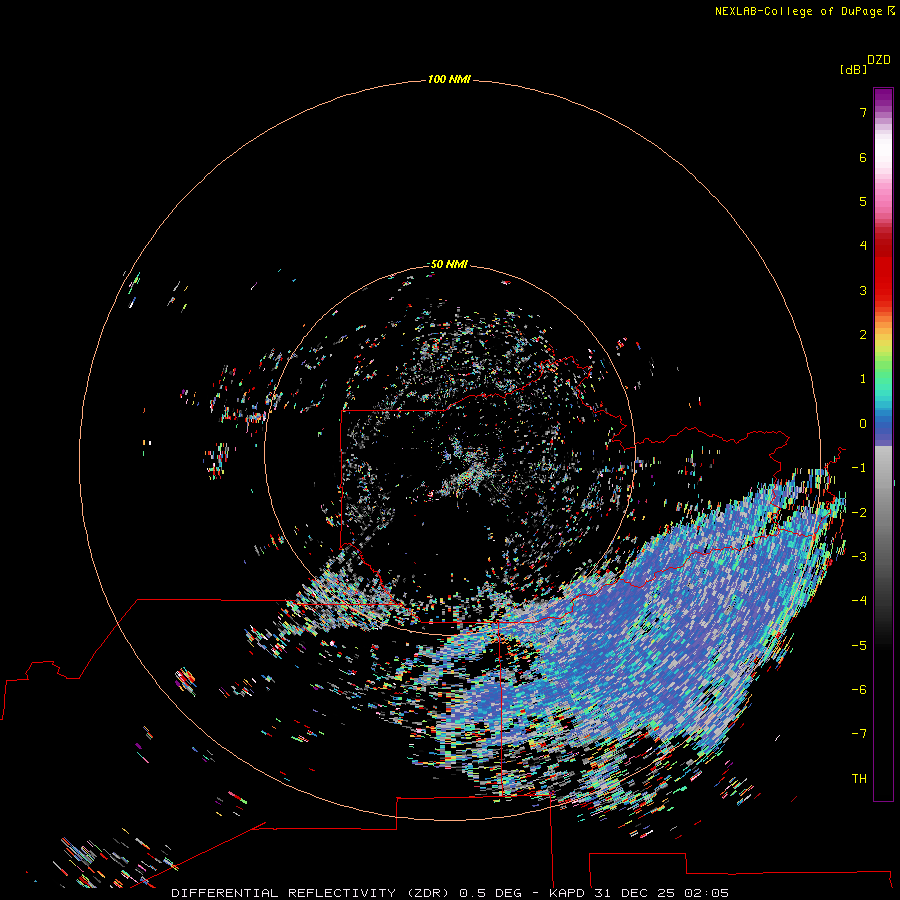Click the -1 value on the color scale
Screen dimensions: 900x900
(859, 468)
